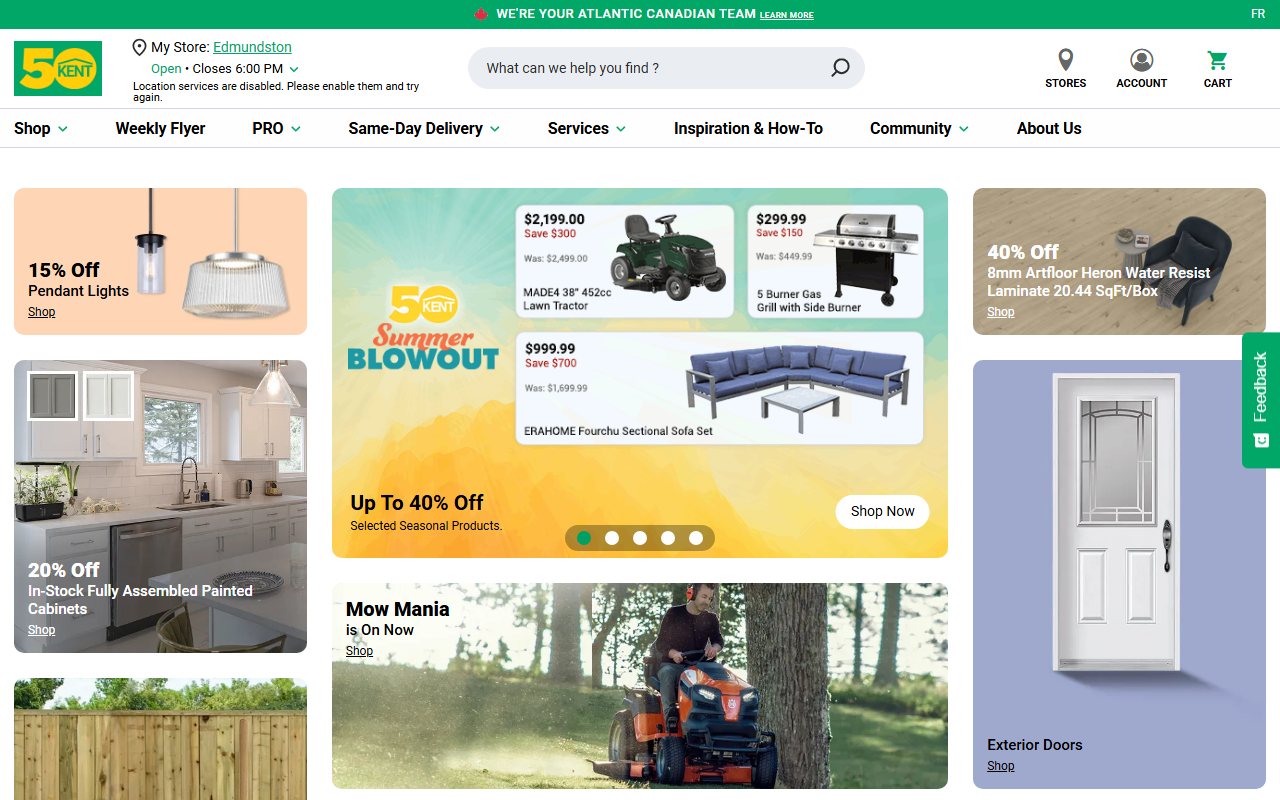
Task: Click the search magnifier icon
Action: (840, 68)
